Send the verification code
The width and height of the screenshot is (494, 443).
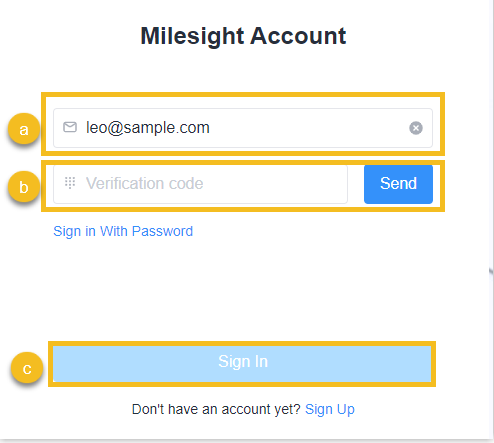click(x=398, y=184)
